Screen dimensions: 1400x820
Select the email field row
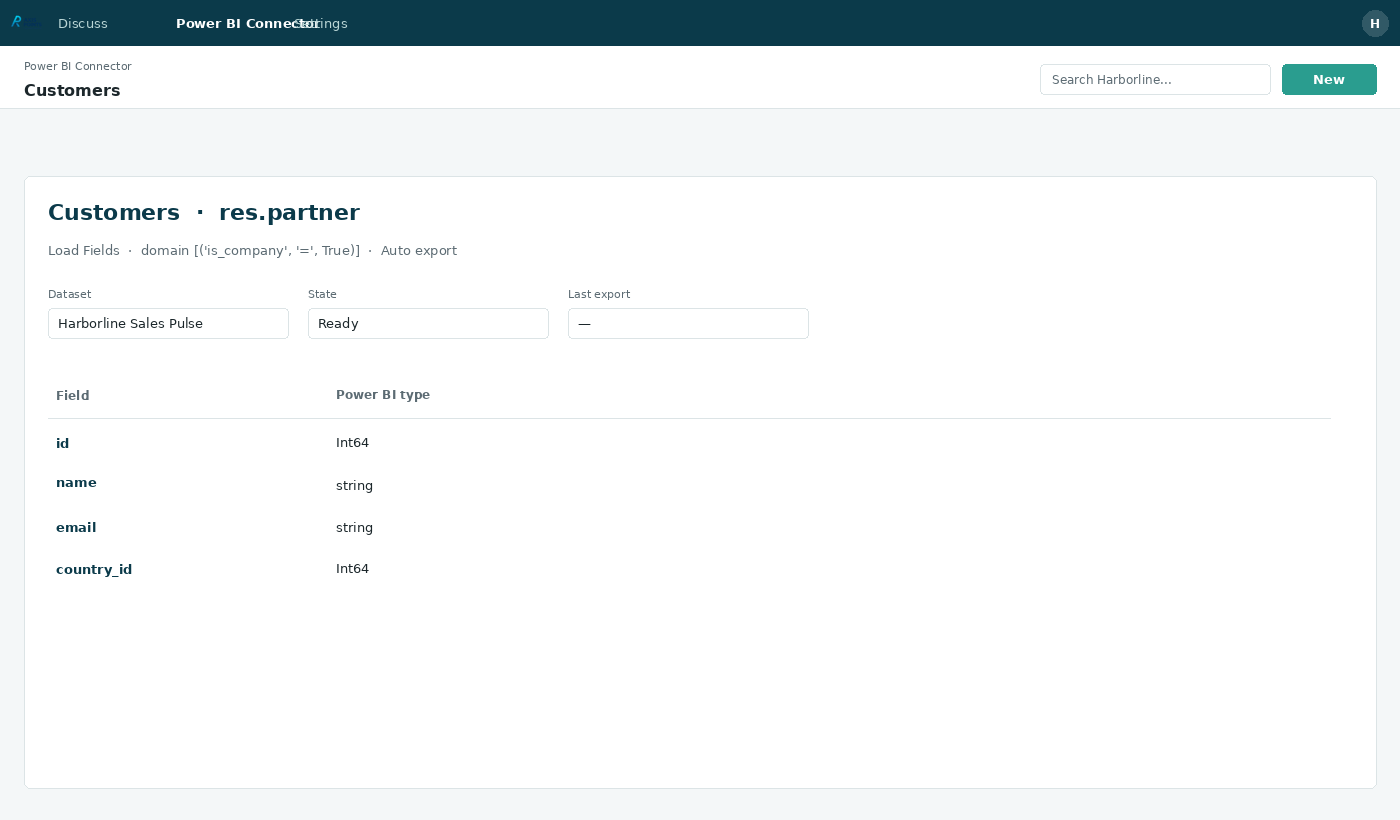(689, 527)
